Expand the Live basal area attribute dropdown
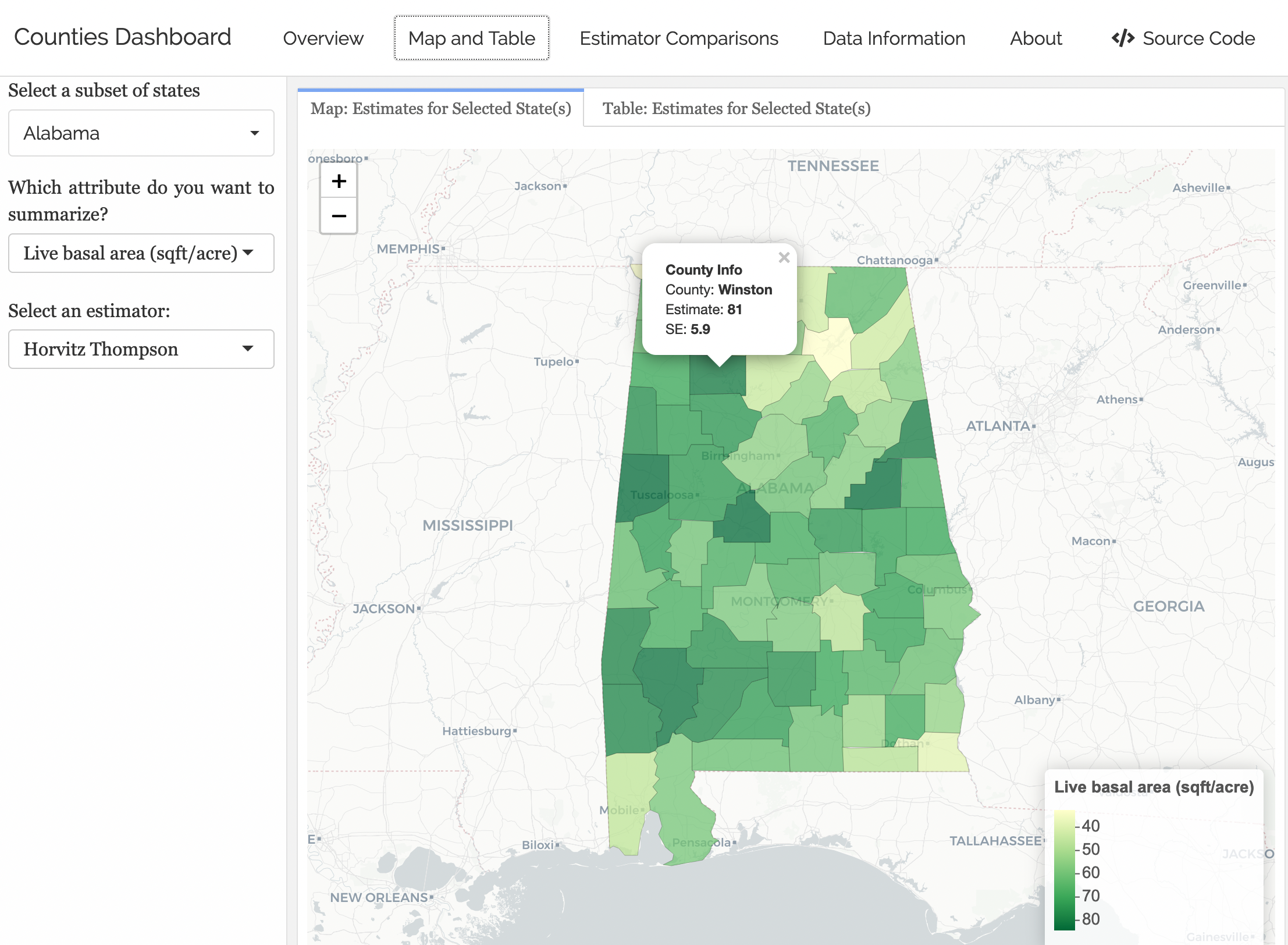 141,253
